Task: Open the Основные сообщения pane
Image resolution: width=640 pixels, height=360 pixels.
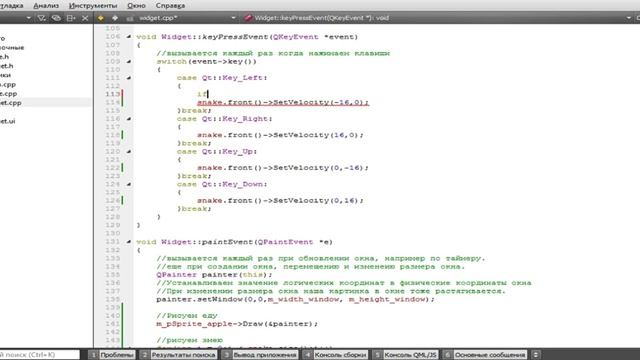Action: [x=485, y=355]
